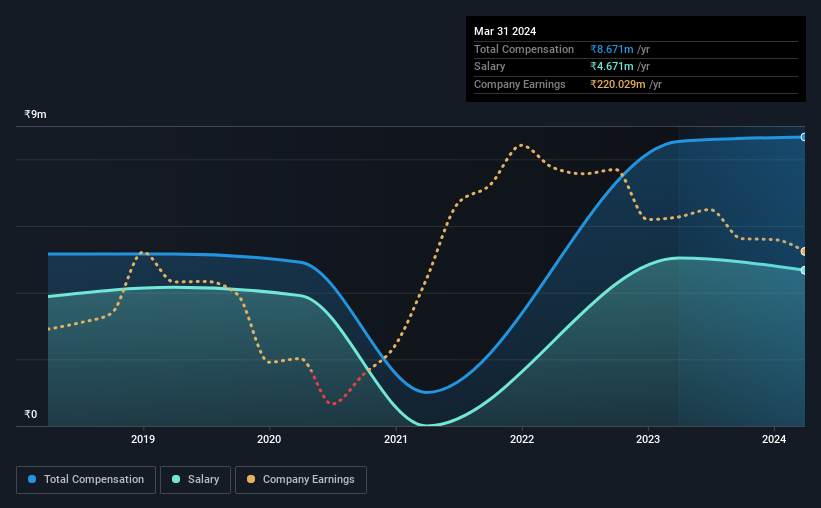Viewport: 821px width, 508px height.
Task: Click the 2022 x-axis label
Action: 522,439
